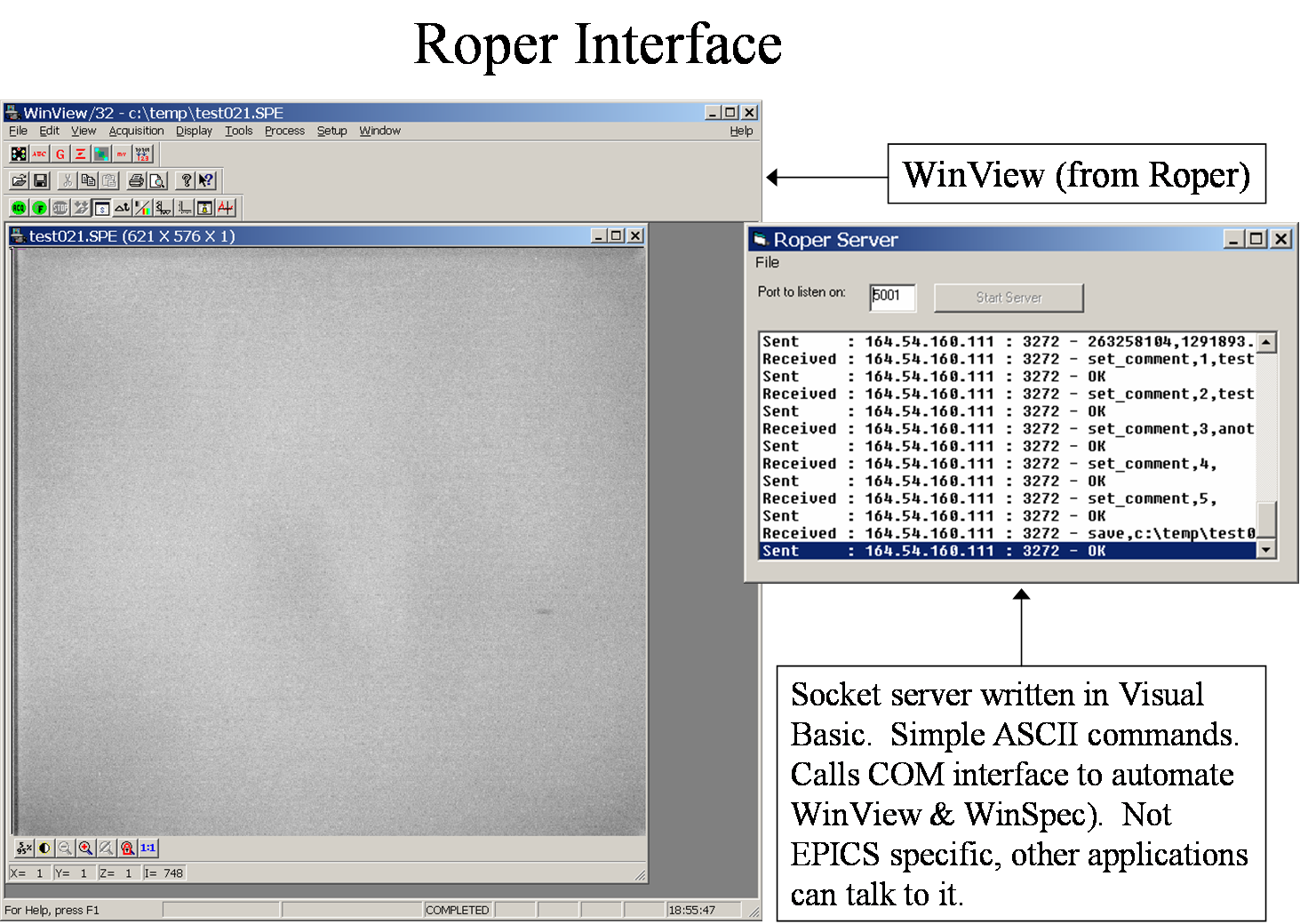Open the Setup menu in WinView
Screen dimensions: 1300x924
(x=331, y=131)
